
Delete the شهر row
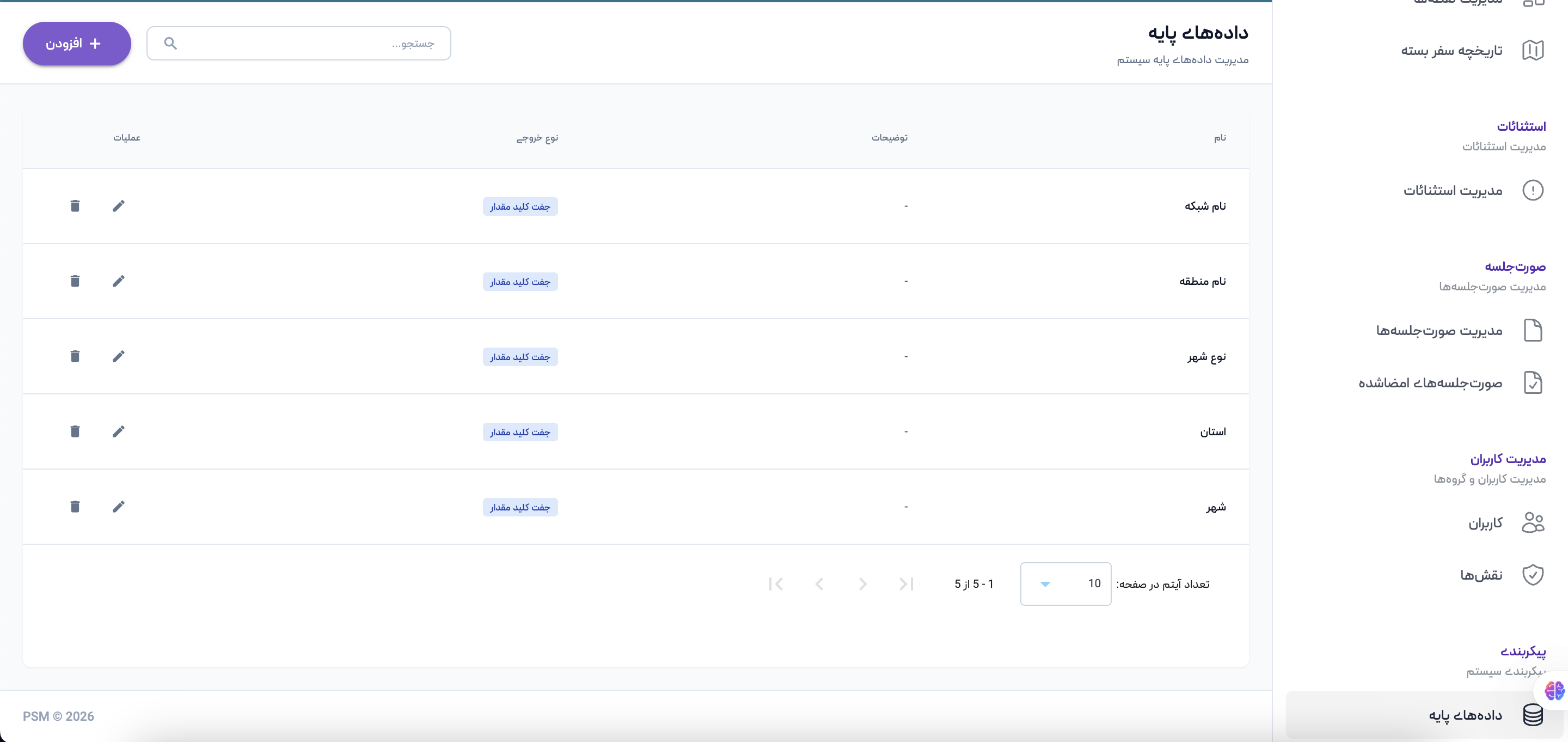coord(75,507)
